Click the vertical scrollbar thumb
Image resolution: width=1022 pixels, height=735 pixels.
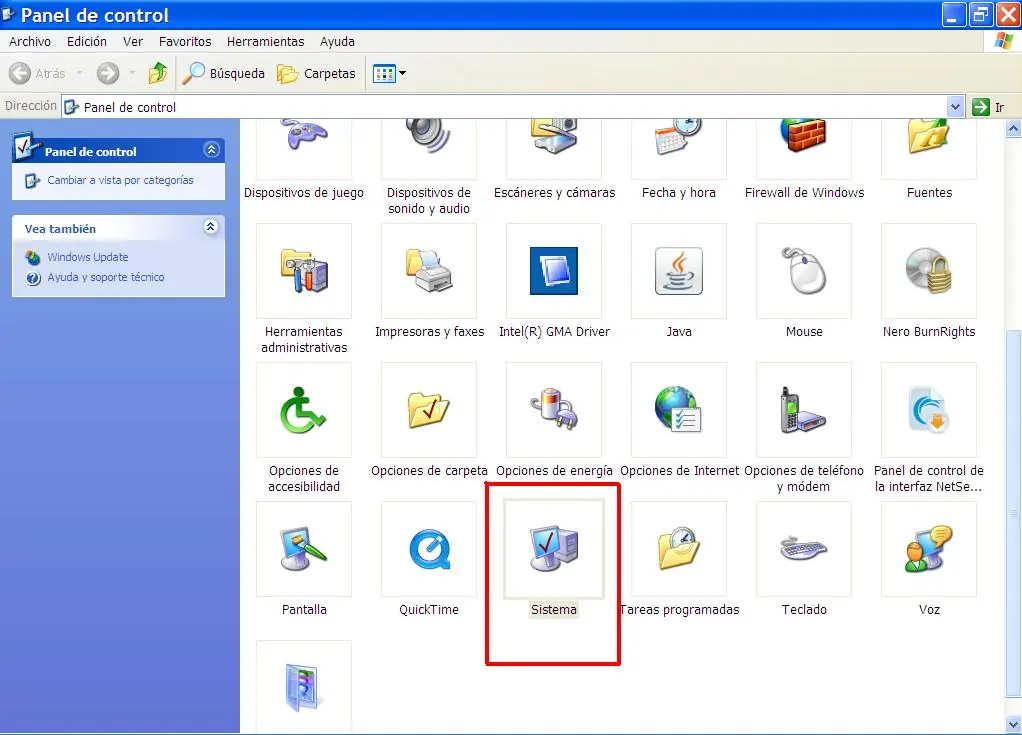[x=1013, y=511]
